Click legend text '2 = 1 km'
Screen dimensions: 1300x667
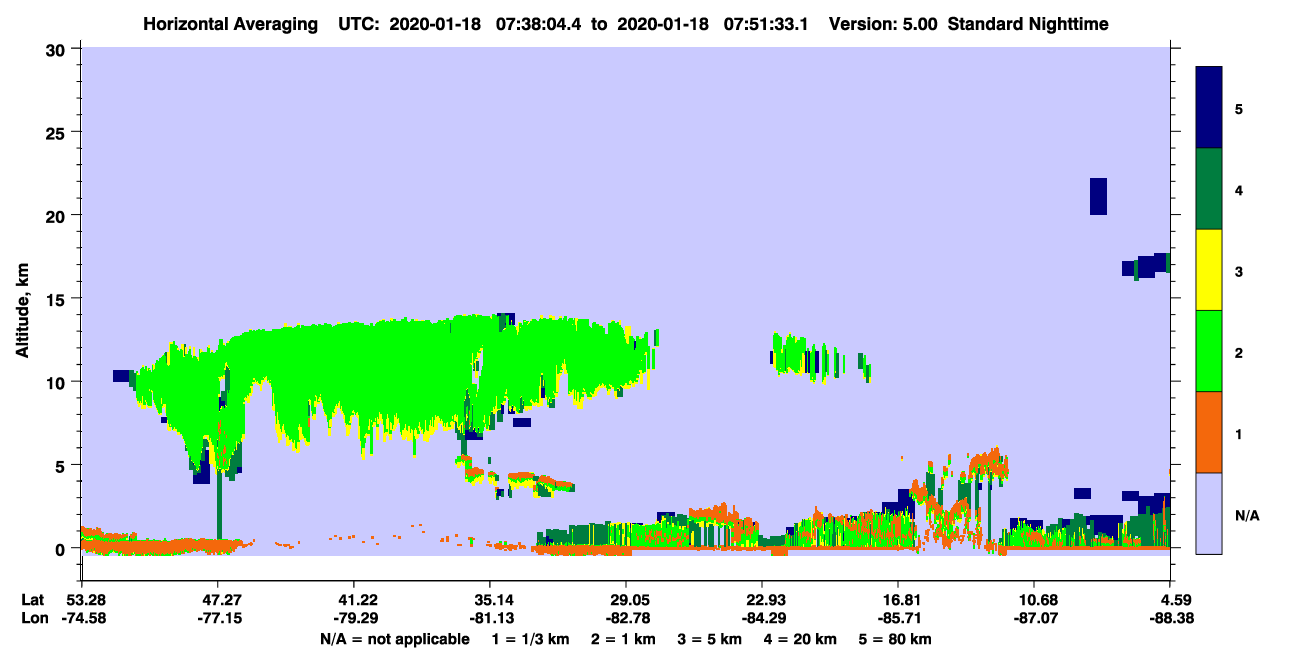623,638
